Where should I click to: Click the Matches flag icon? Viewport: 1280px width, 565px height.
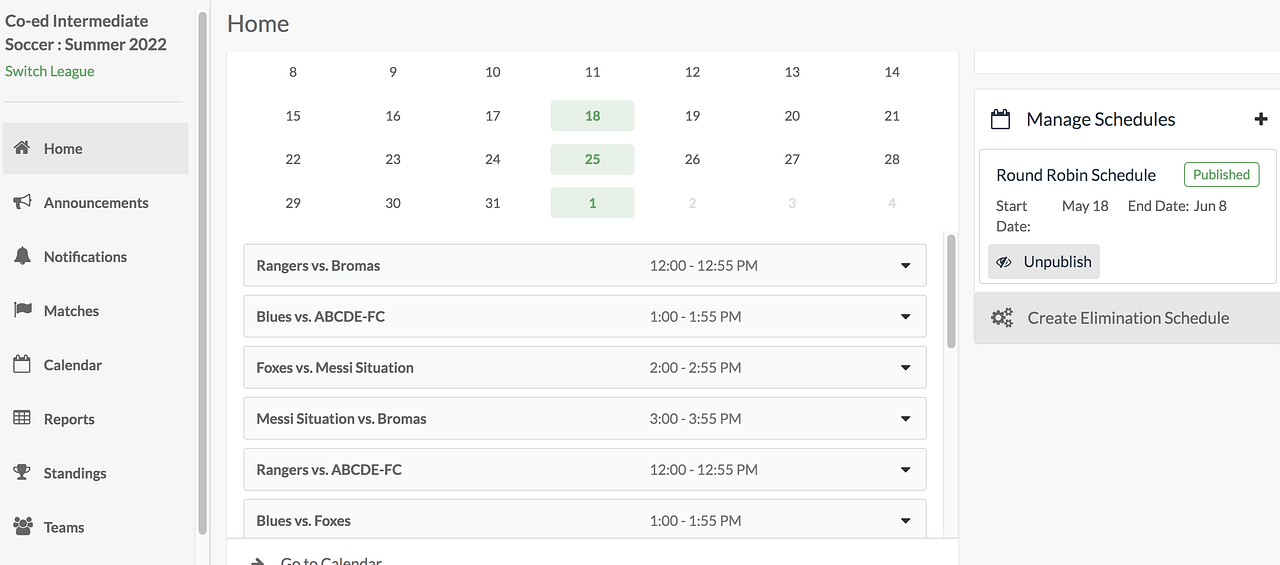click(22, 310)
